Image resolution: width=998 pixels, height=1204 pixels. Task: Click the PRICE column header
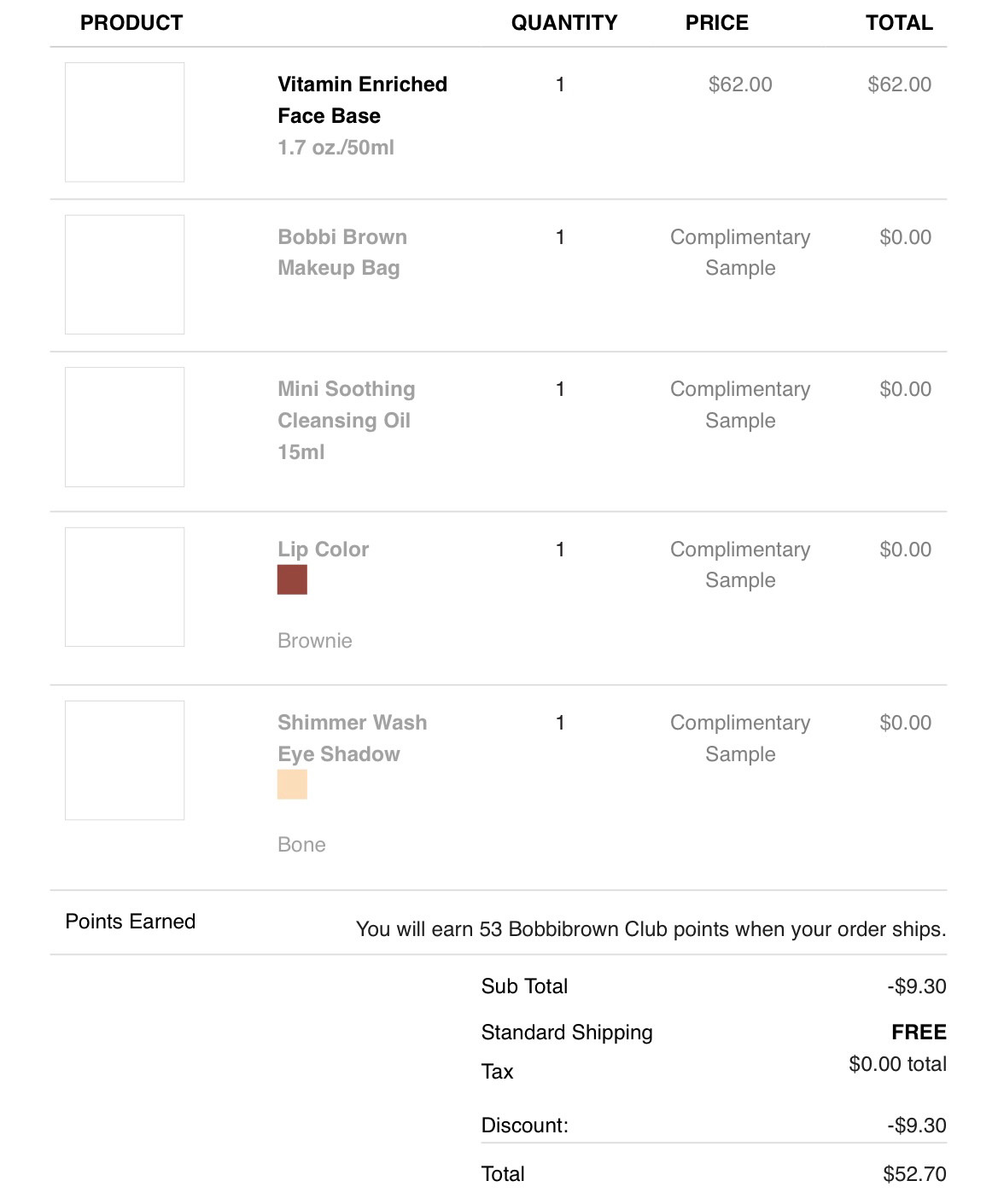(717, 23)
